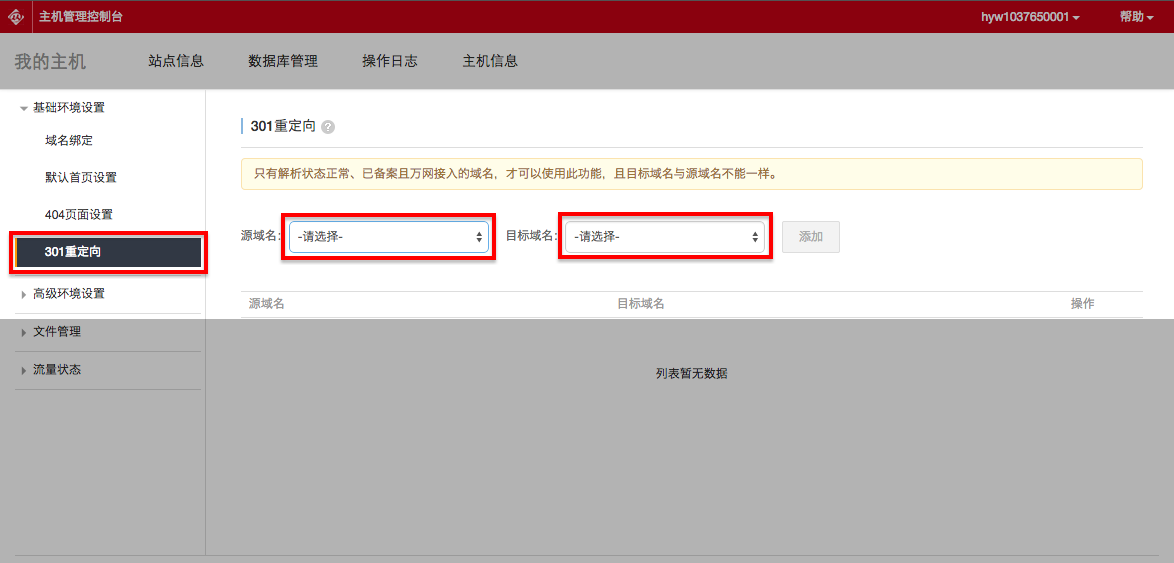
Task: Click the help question mark beside 301重定向
Action: 329,127
